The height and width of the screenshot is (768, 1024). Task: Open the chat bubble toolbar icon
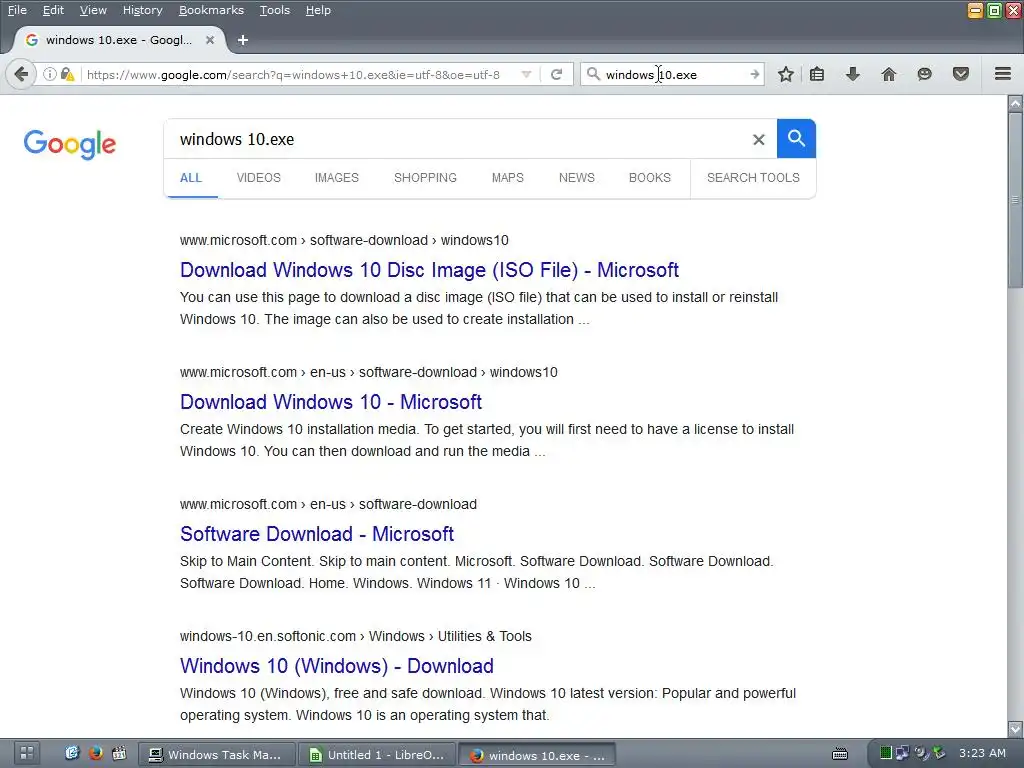click(924, 74)
